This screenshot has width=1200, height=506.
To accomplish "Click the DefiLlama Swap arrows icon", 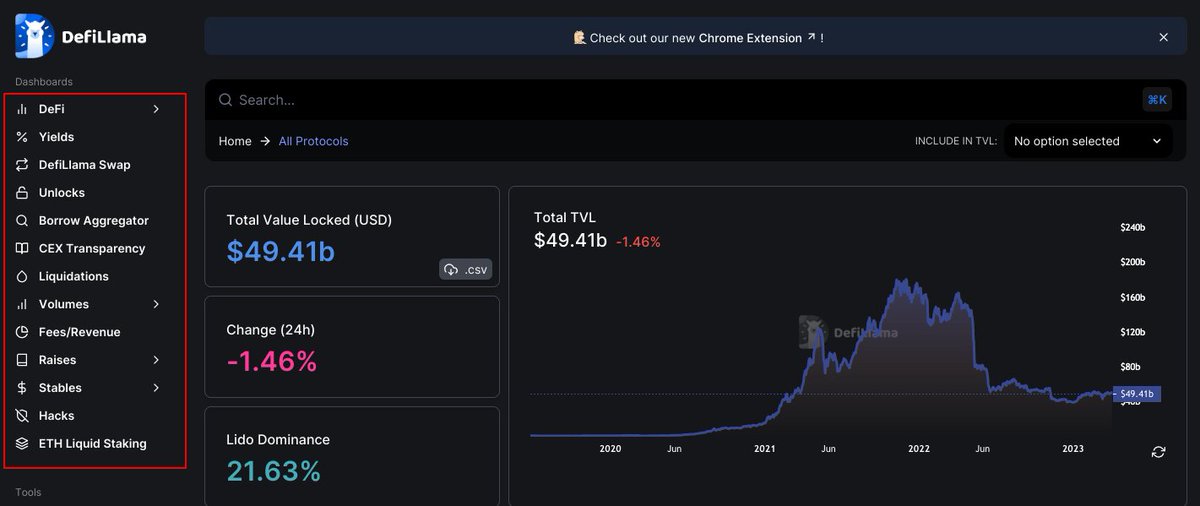I will [x=22, y=165].
